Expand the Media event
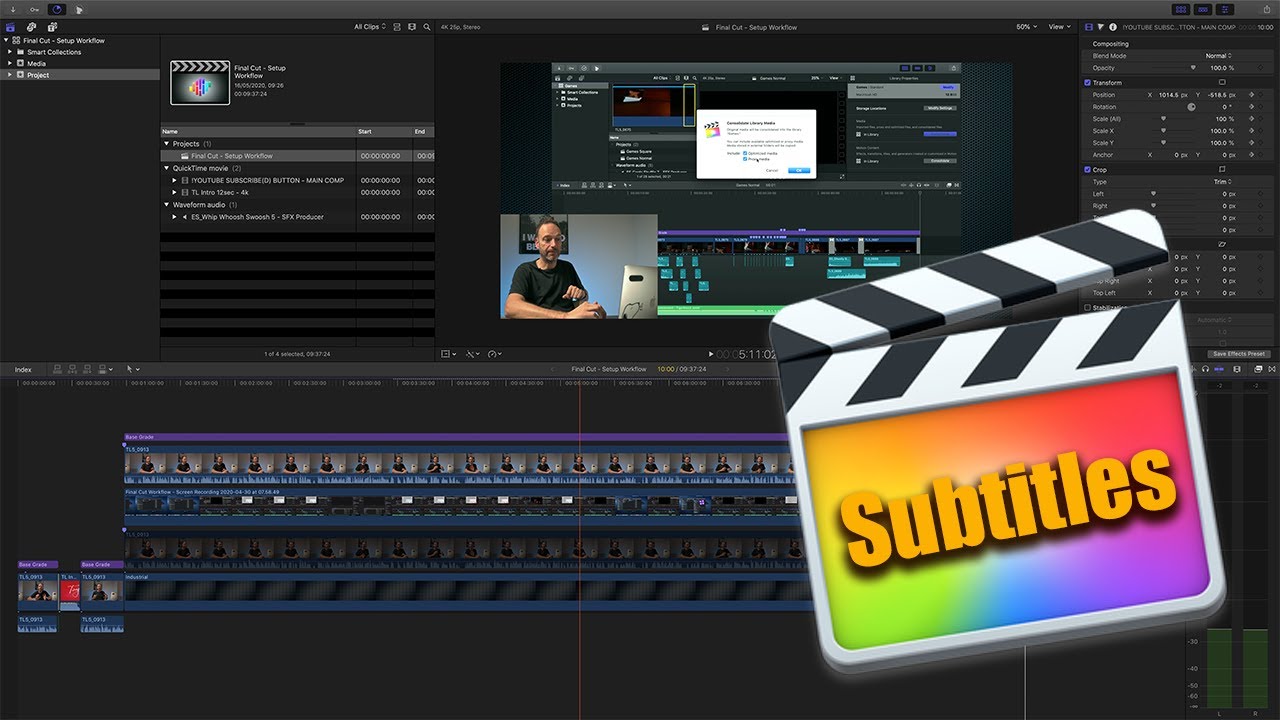1280x720 pixels. point(9,63)
